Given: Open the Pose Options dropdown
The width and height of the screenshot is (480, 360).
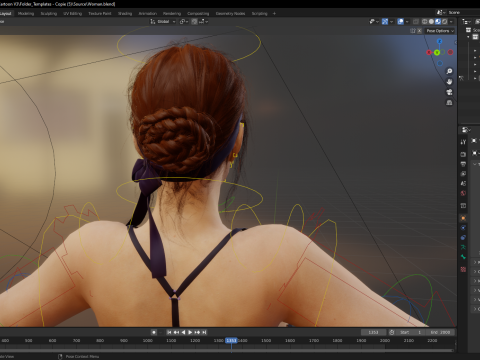Looking at the screenshot, I should (x=440, y=31).
